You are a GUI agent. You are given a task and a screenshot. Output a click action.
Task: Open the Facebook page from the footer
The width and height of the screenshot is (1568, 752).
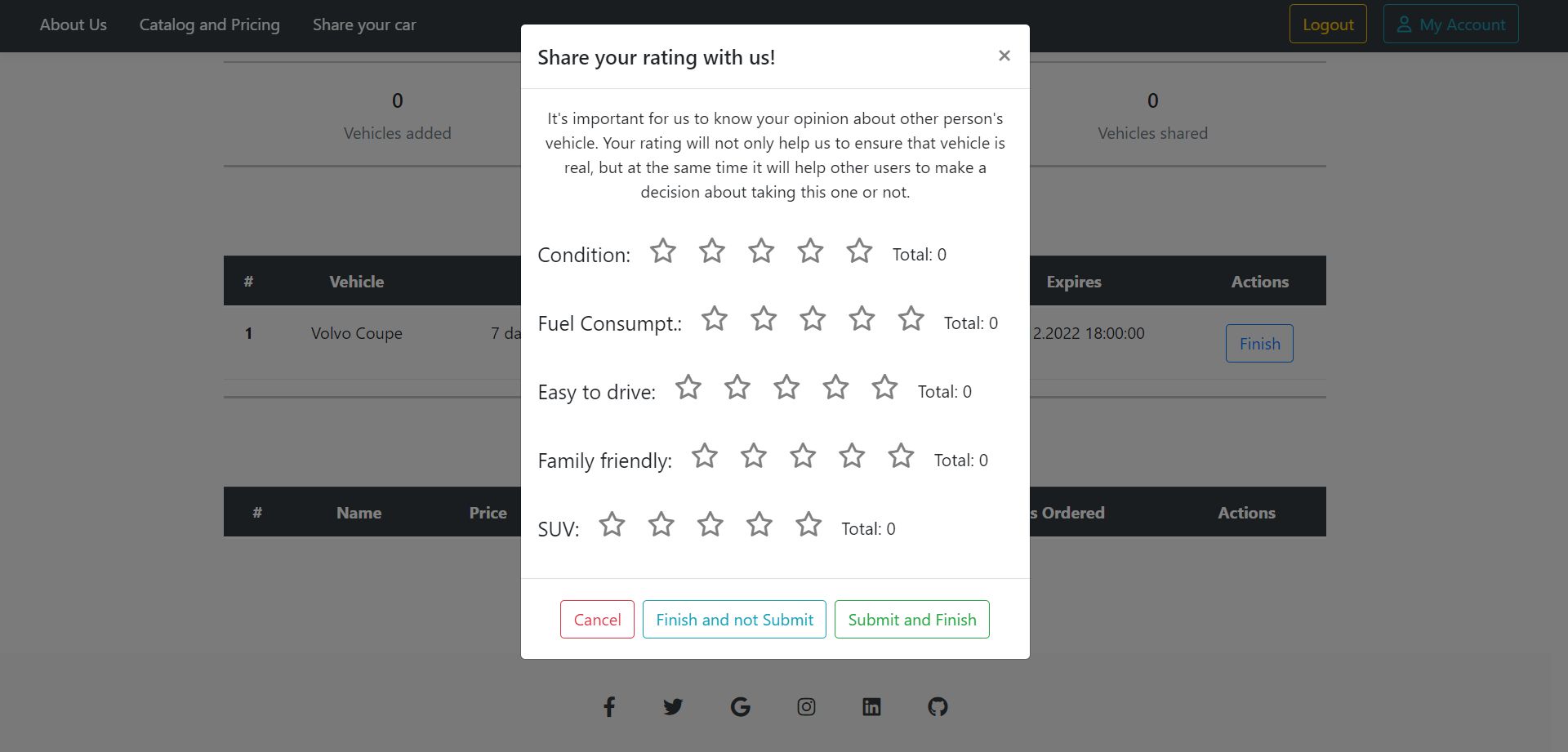coord(609,707)
